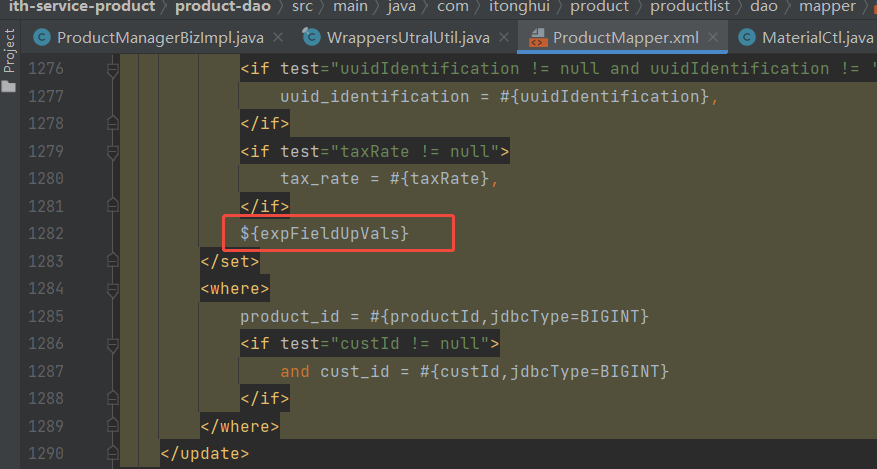Place cursor on ${expFieldUpVals} text
The height and width of the screenshot is (469, 877).
324,233
